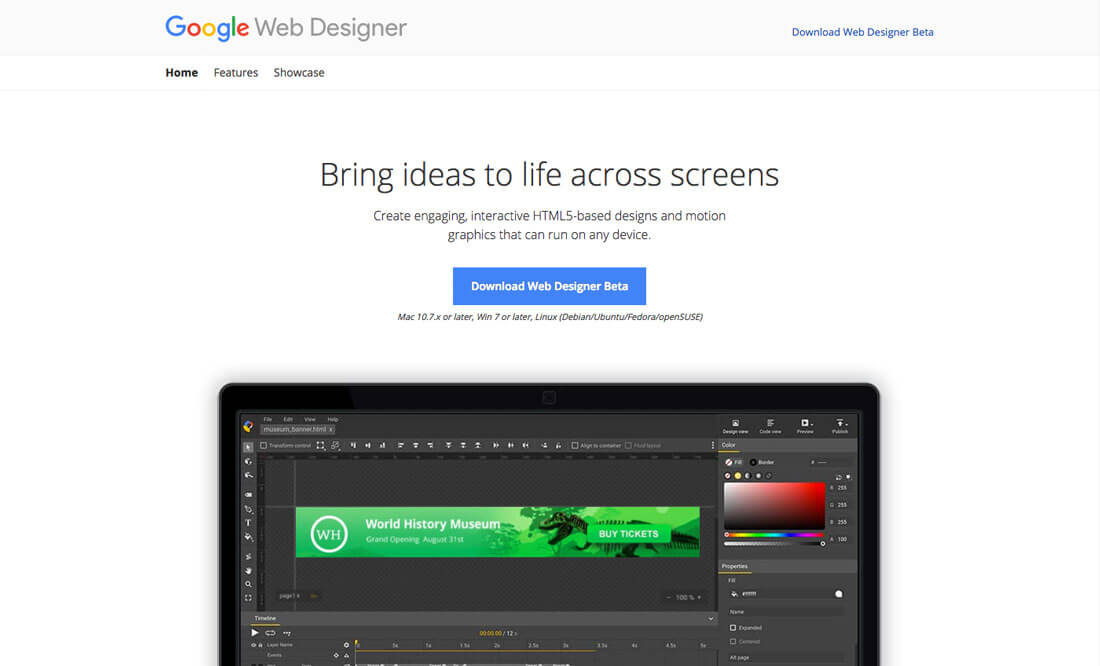Select the Zoom magnifier tool

click(x=248, y=584)
